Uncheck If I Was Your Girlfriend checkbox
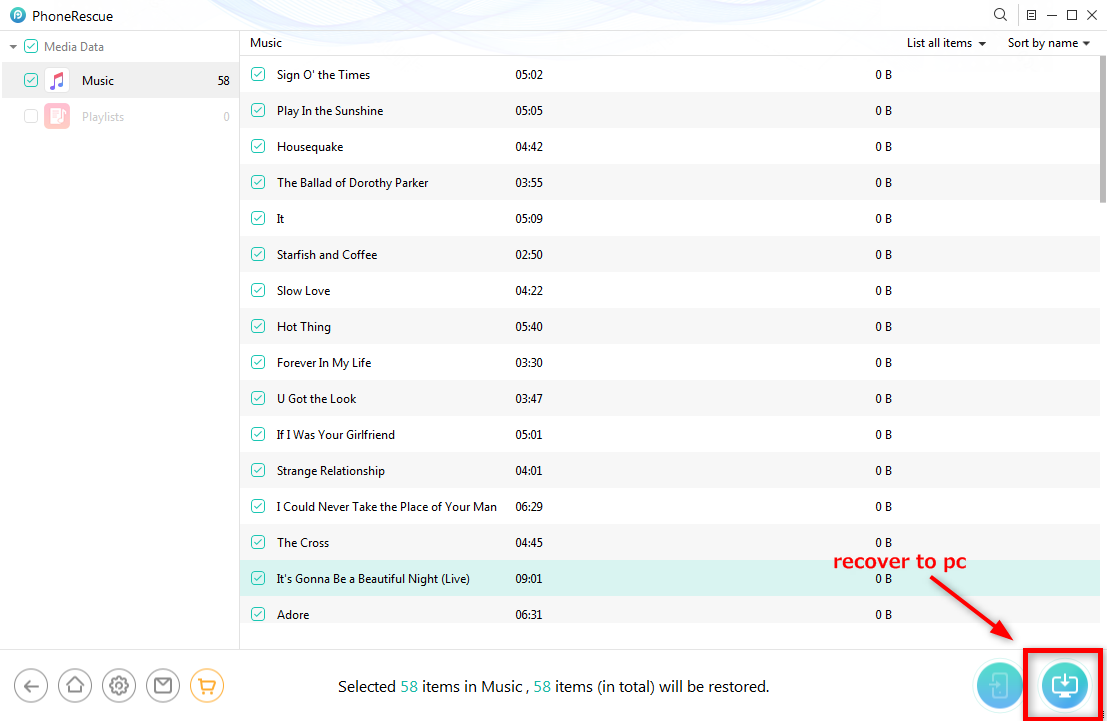Screen dimensions: 1107x721 pos(258,434)
